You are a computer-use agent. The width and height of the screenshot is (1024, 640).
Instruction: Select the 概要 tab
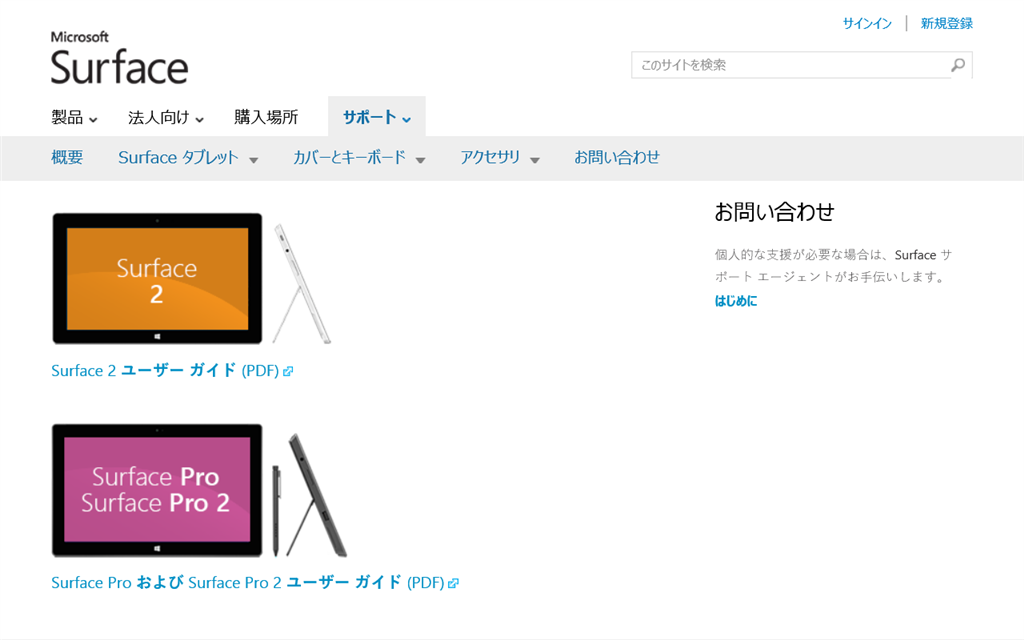point(67,157)
